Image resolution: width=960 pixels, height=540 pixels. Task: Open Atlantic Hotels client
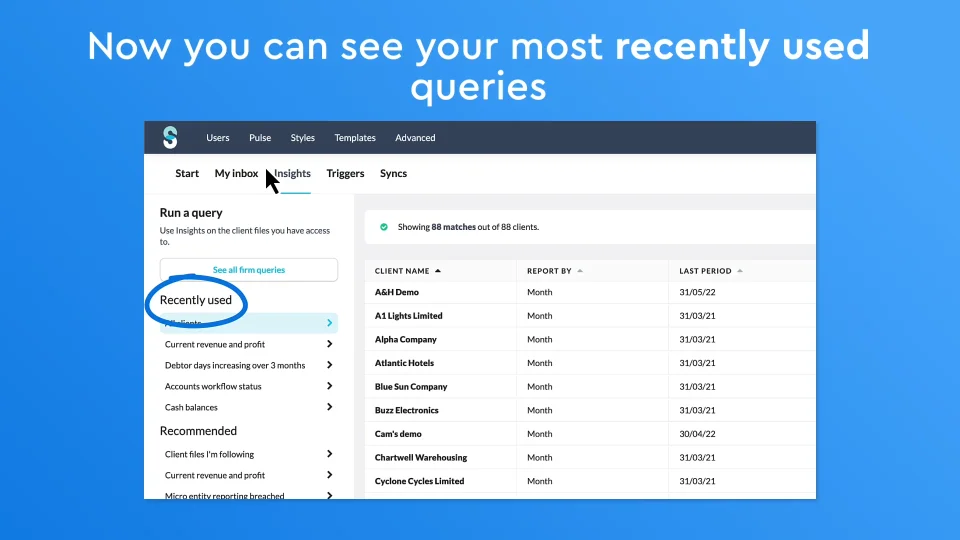pos(404,363)
